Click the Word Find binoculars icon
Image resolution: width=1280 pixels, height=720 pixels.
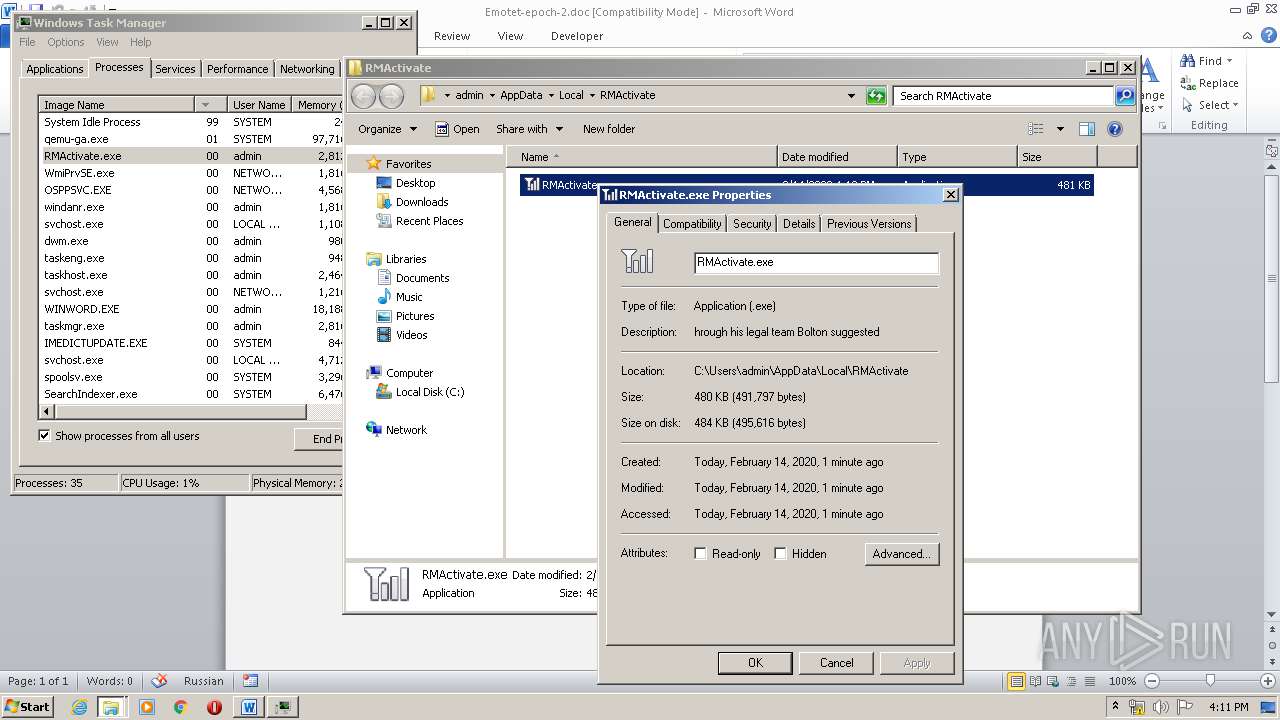point(1188,61)
